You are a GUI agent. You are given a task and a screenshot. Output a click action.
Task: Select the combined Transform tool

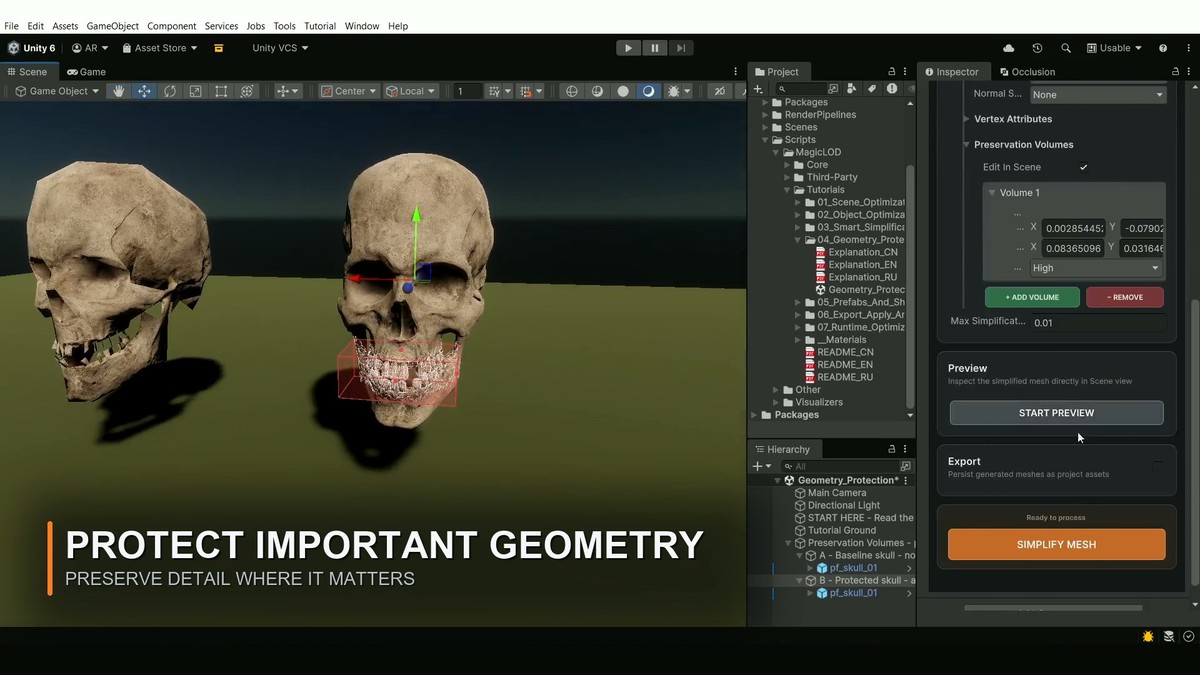(x=247, y=91)
